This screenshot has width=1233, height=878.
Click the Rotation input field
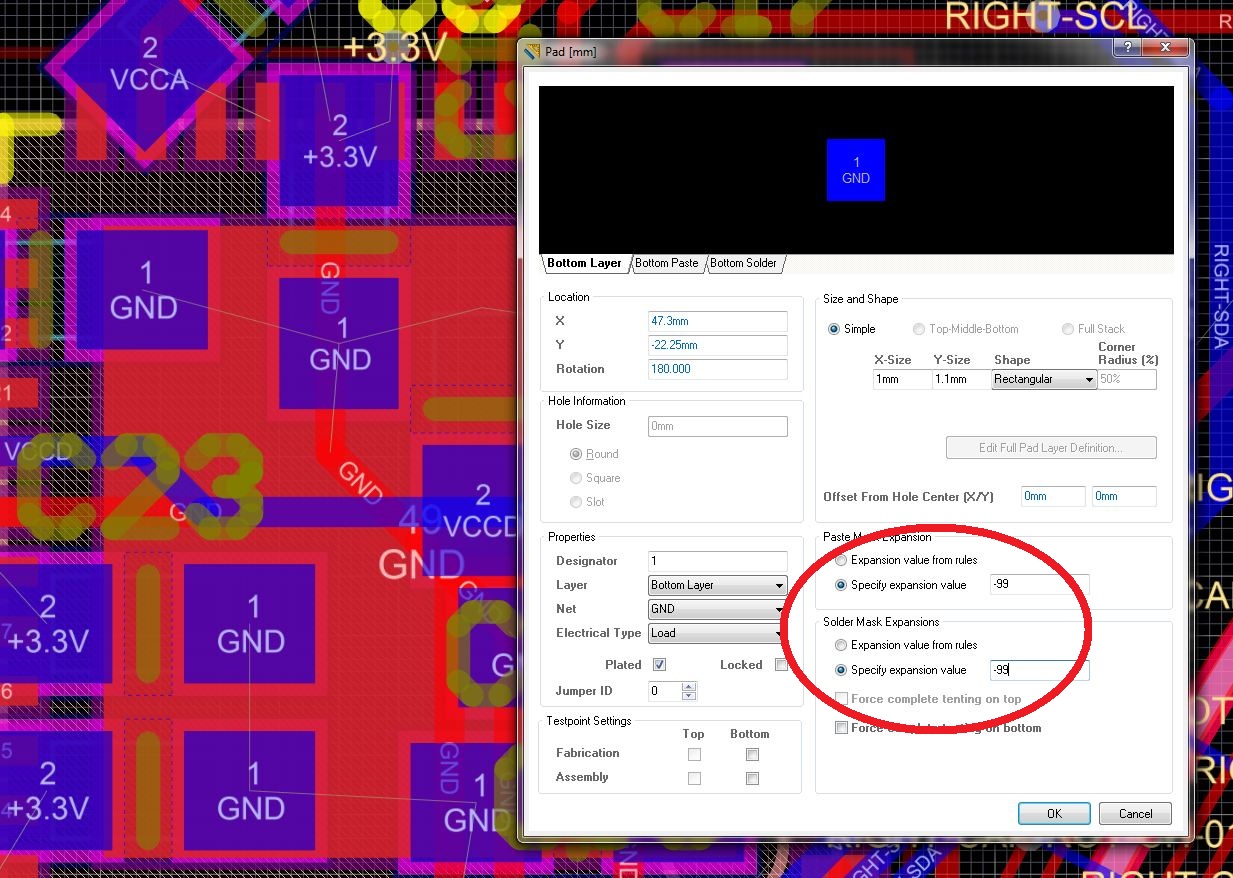point(717,369)
